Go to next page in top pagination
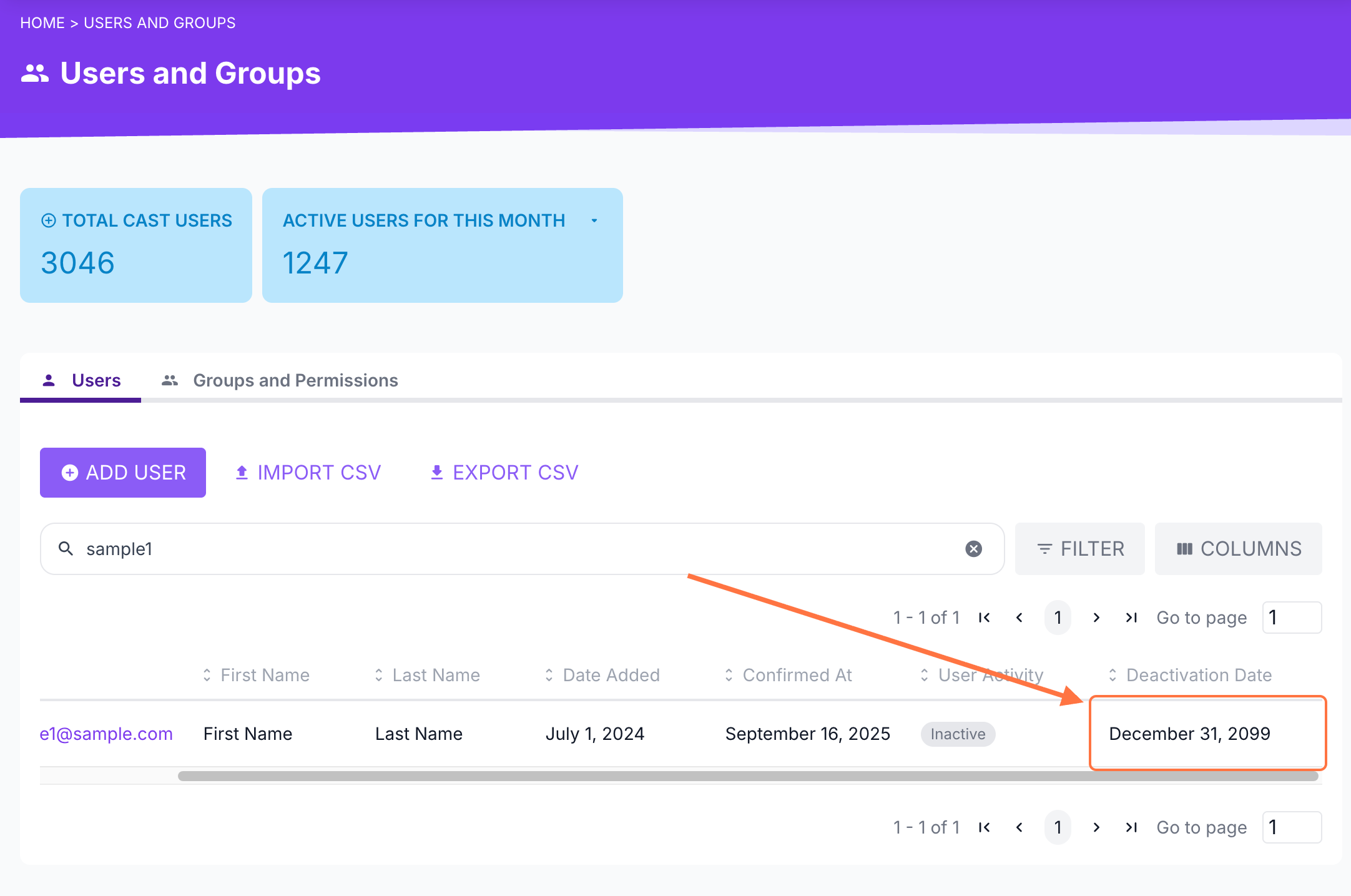 pos(1096,618)
